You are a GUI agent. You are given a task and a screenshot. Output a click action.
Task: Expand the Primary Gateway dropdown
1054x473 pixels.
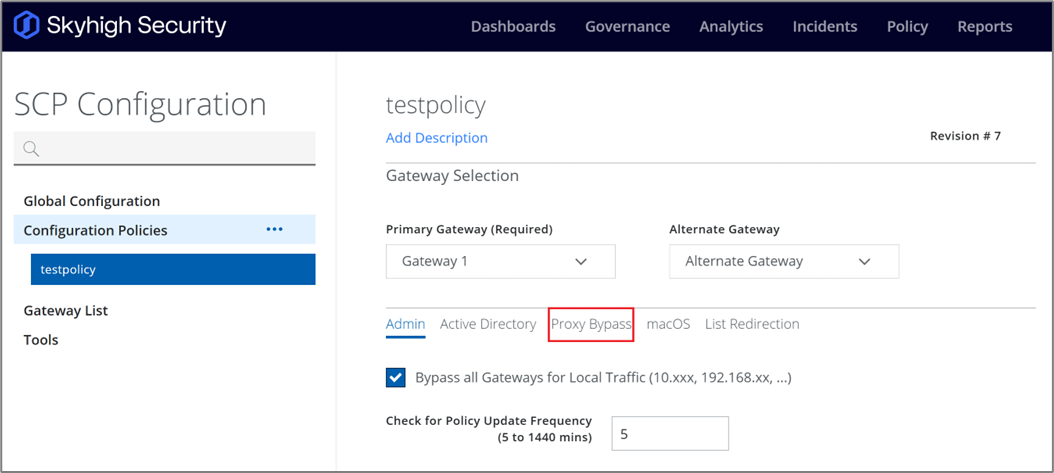tap(500, 261)
